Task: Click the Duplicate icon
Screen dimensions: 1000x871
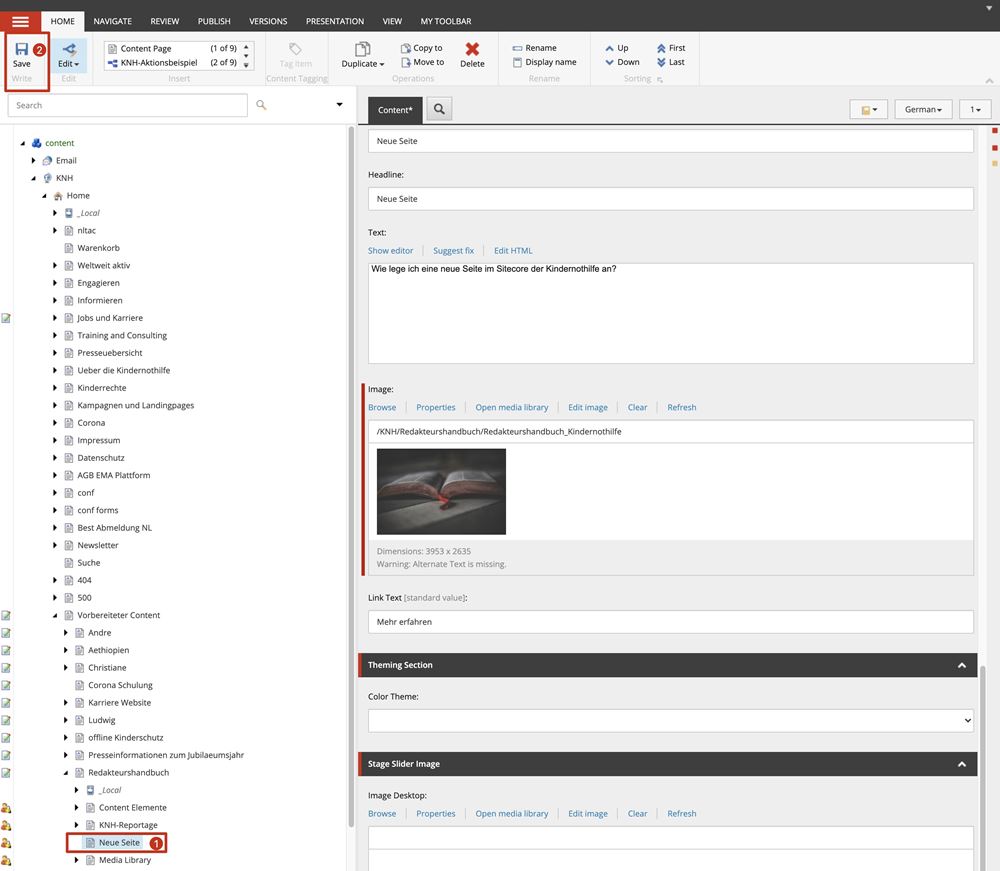Action: coord(362,49)
